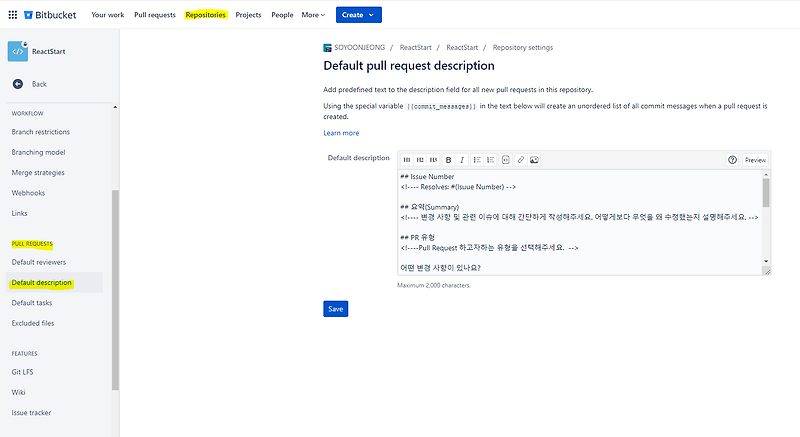Apply Heading 1 formatting in editor
Image resolution: width=800 pixels, height=437 pixels.
[x=407, y=160]
